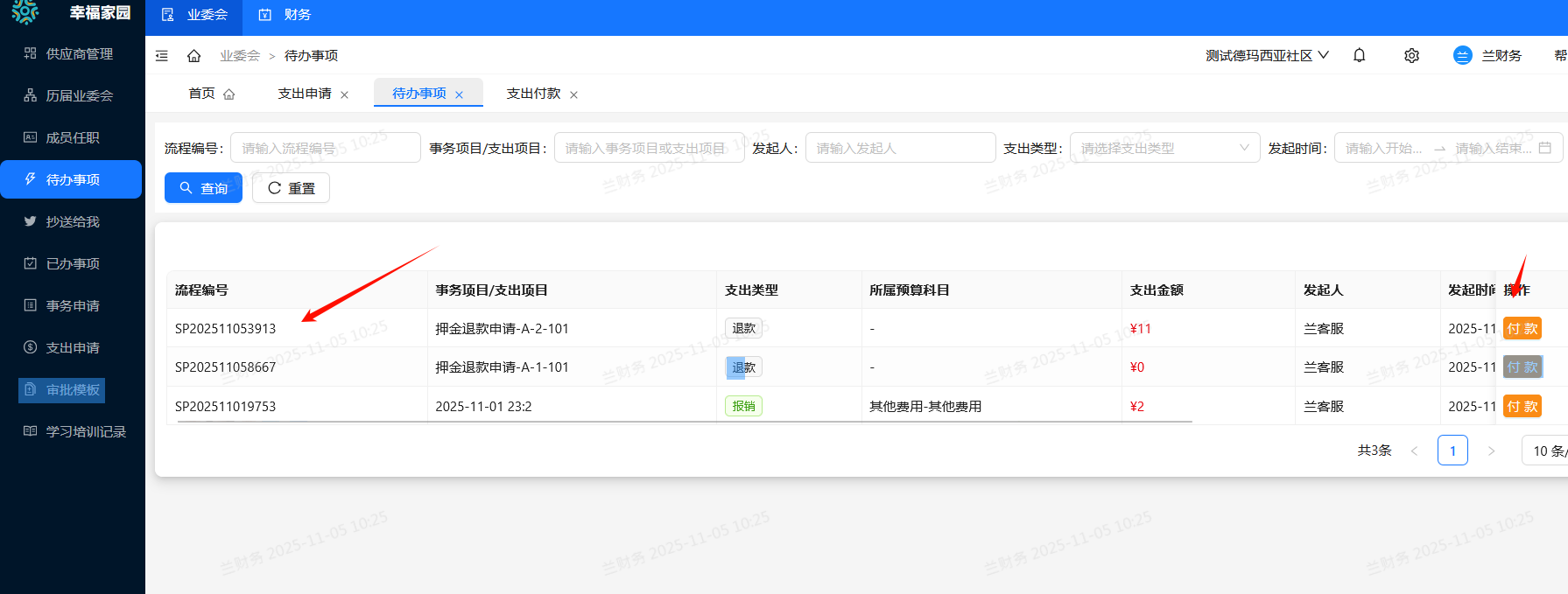Click the 退款 tag in SP202511053913 row
1568x594 pixels.
743,328
